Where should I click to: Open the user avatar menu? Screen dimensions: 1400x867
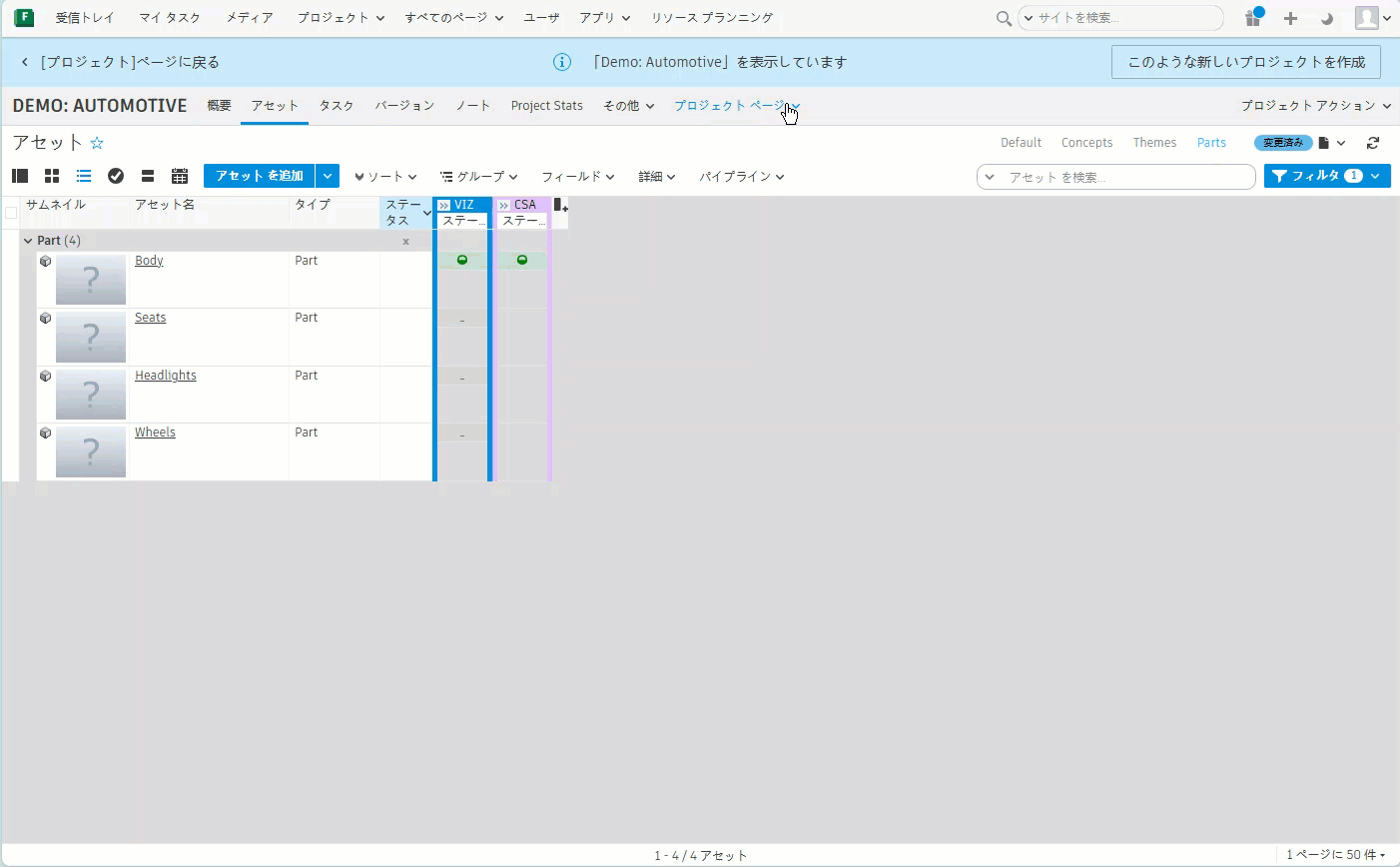[1373, 18]
